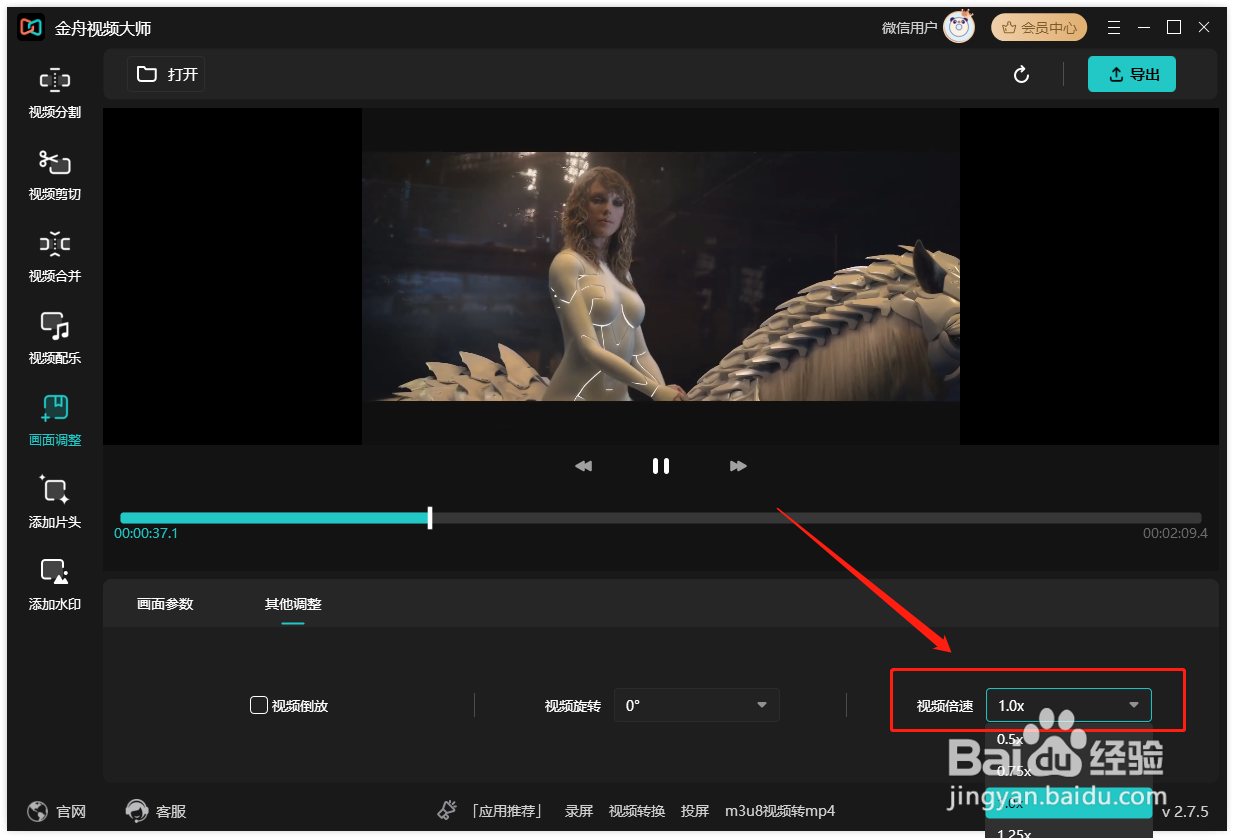Click the total duration 00:02:09.4
The height and width of the screenshot is (839, 1234).
1175,534
